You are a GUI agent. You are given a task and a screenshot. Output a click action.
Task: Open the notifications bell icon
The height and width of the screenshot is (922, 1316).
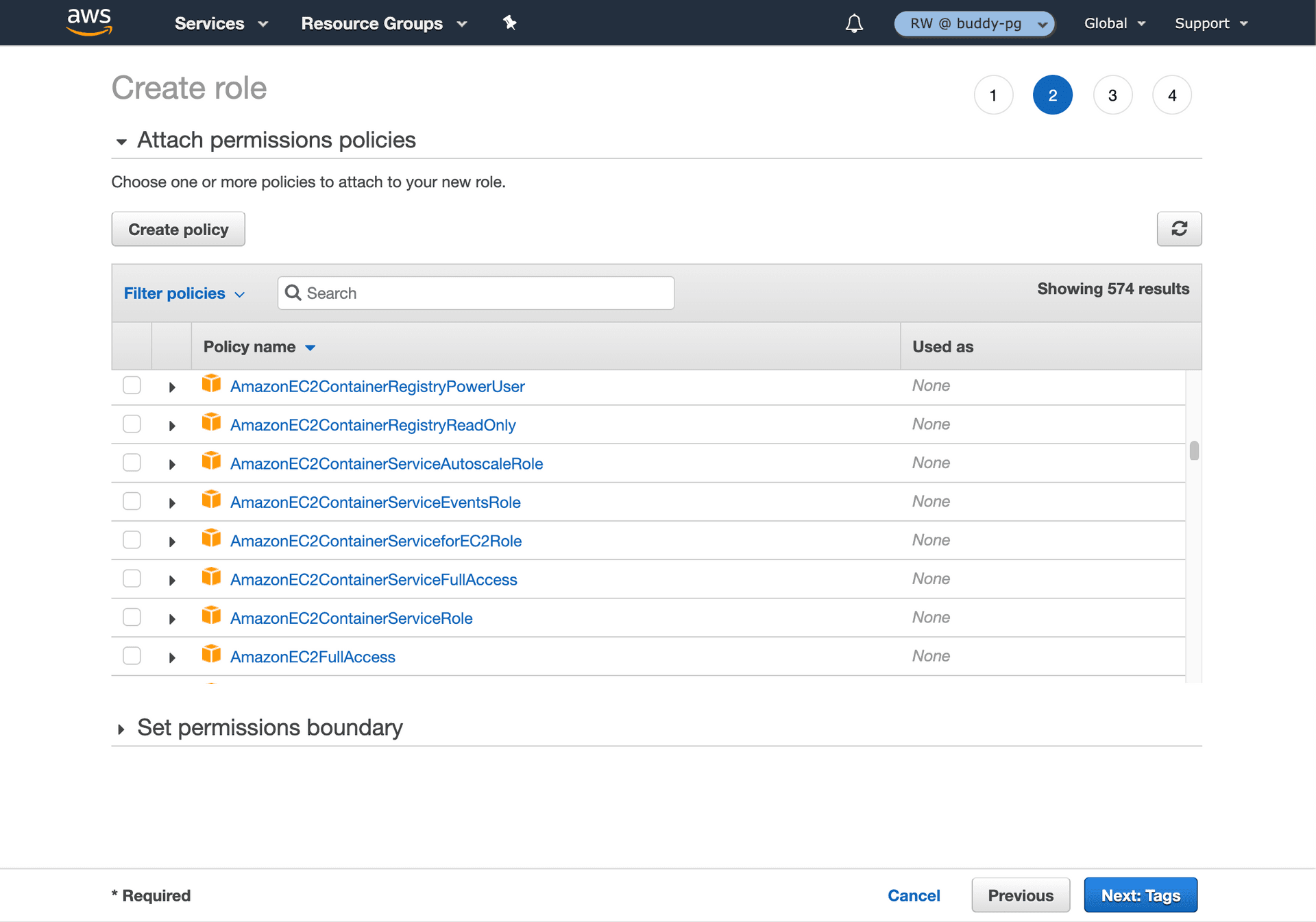coord(854,23)
